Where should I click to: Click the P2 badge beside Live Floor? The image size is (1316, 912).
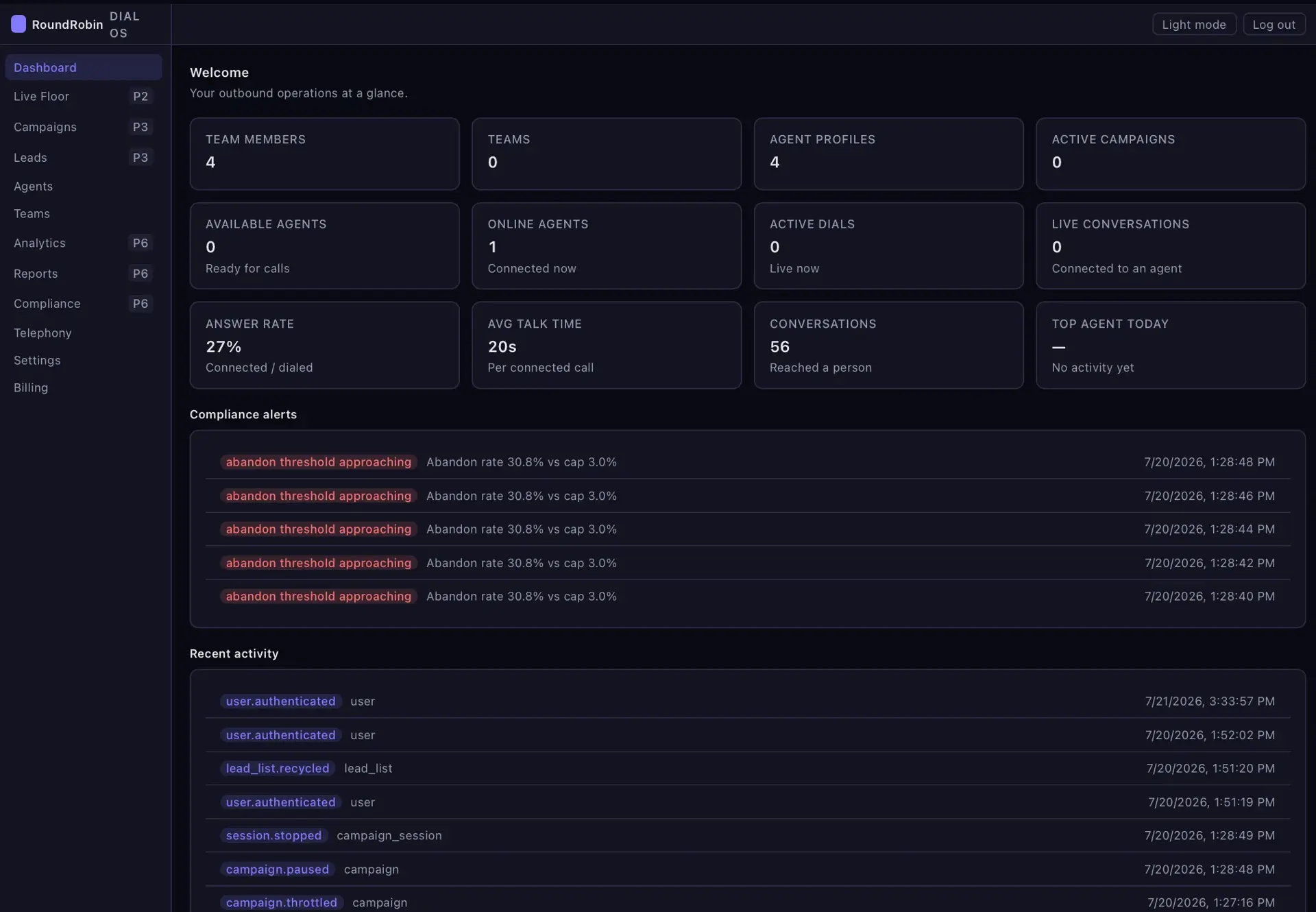click(x=141, y=96)
